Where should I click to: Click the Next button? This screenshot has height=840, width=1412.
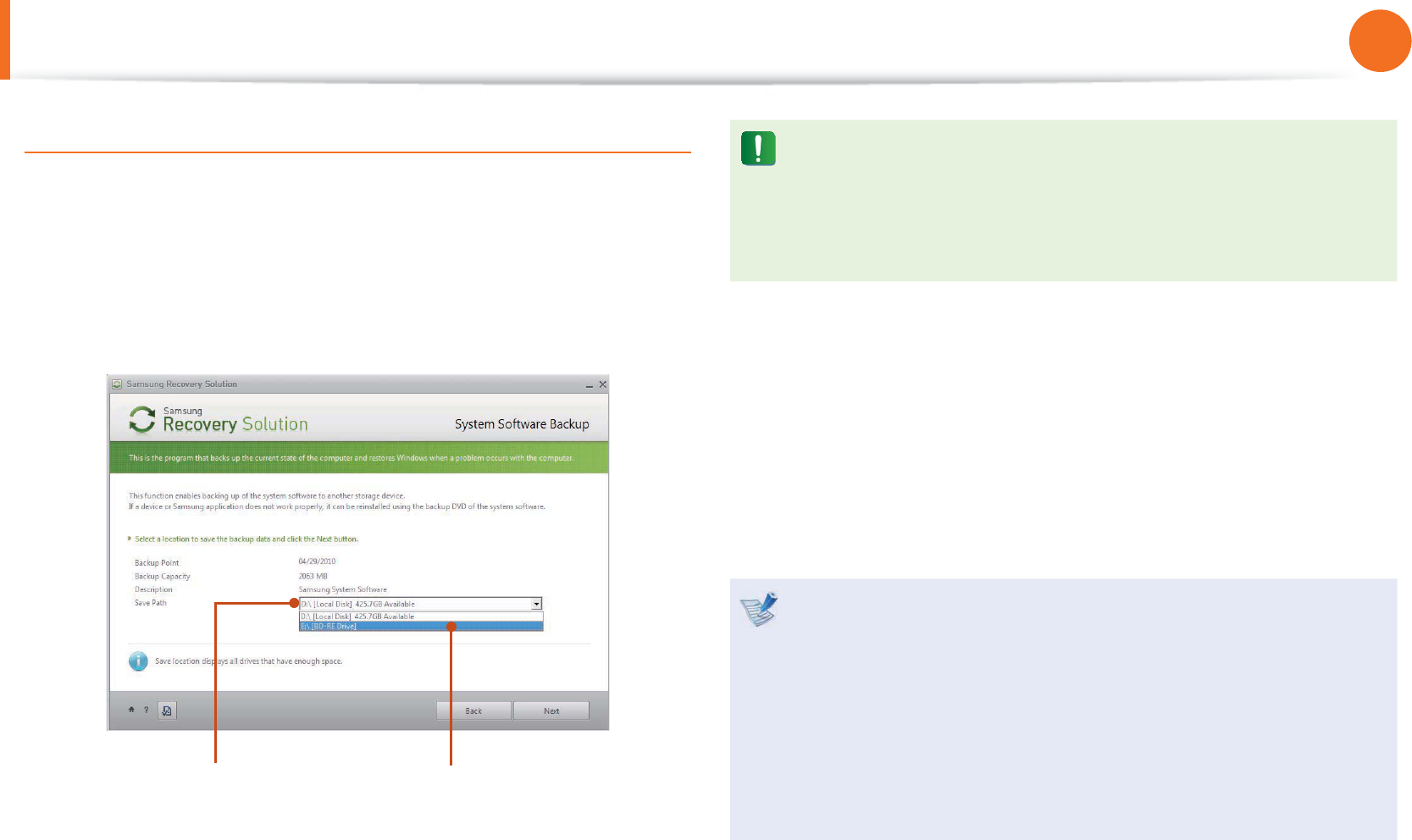pyautogui.click(x=551, y=710)
